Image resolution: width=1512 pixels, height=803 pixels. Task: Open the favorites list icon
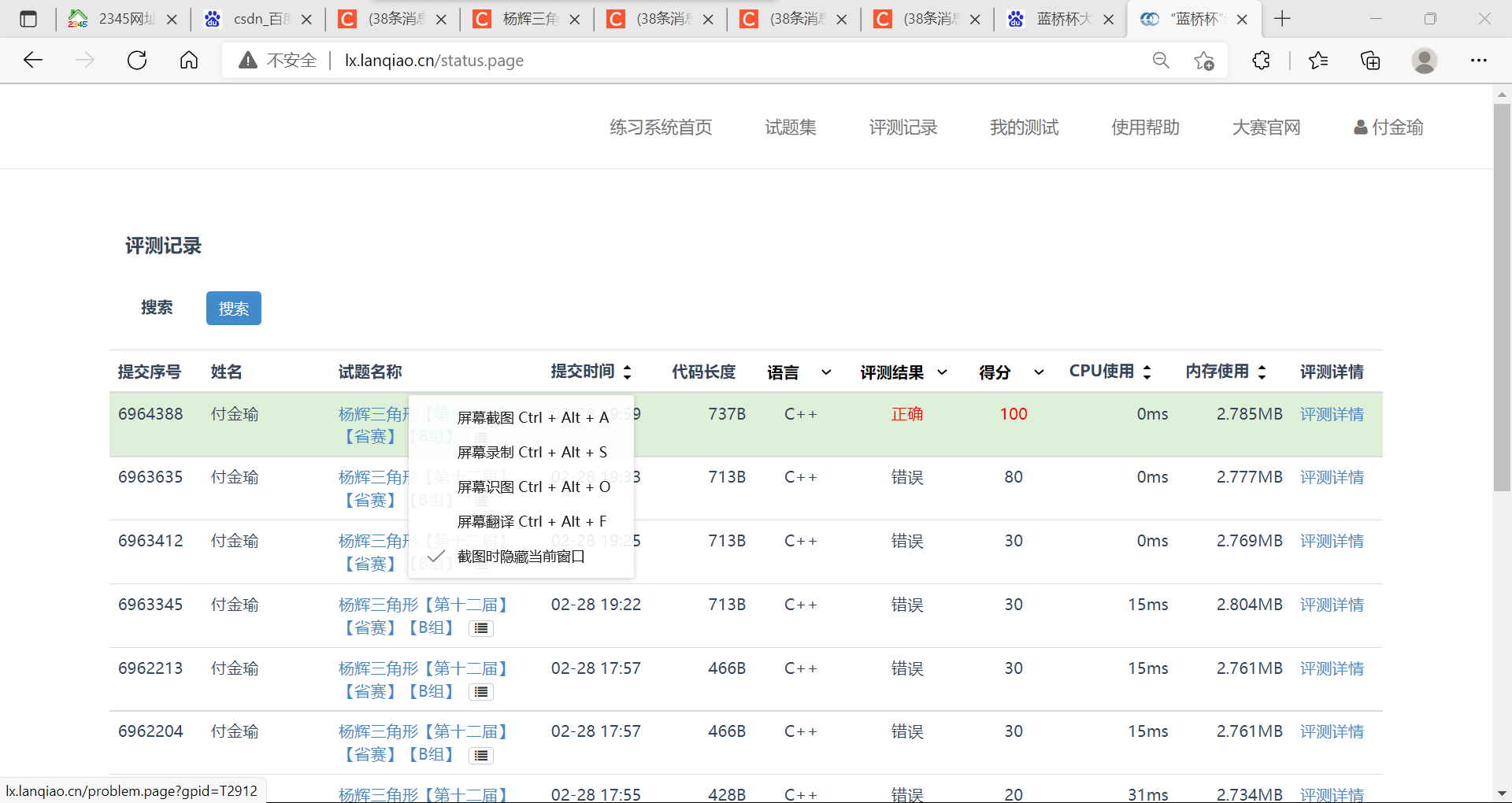pyautogui.click(x=1318, y=60)
